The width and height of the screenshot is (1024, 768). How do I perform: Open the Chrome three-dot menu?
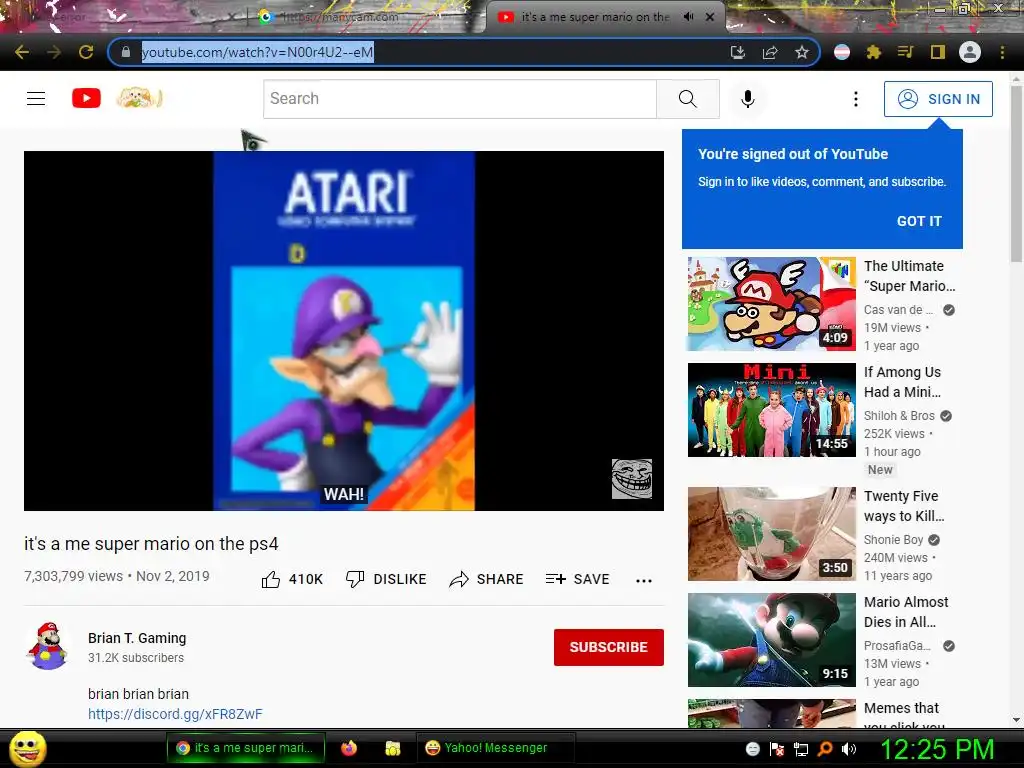[x=1002, y=52]
